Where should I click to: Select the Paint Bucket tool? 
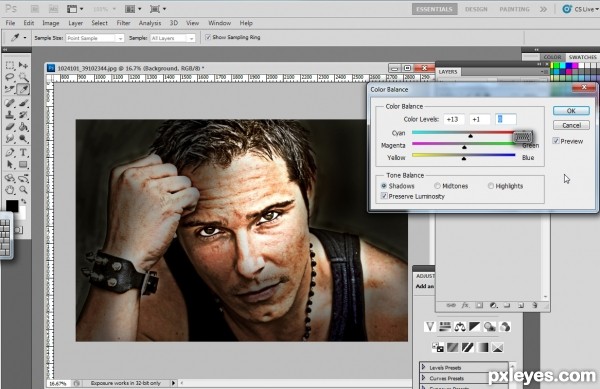click(23, 127)
